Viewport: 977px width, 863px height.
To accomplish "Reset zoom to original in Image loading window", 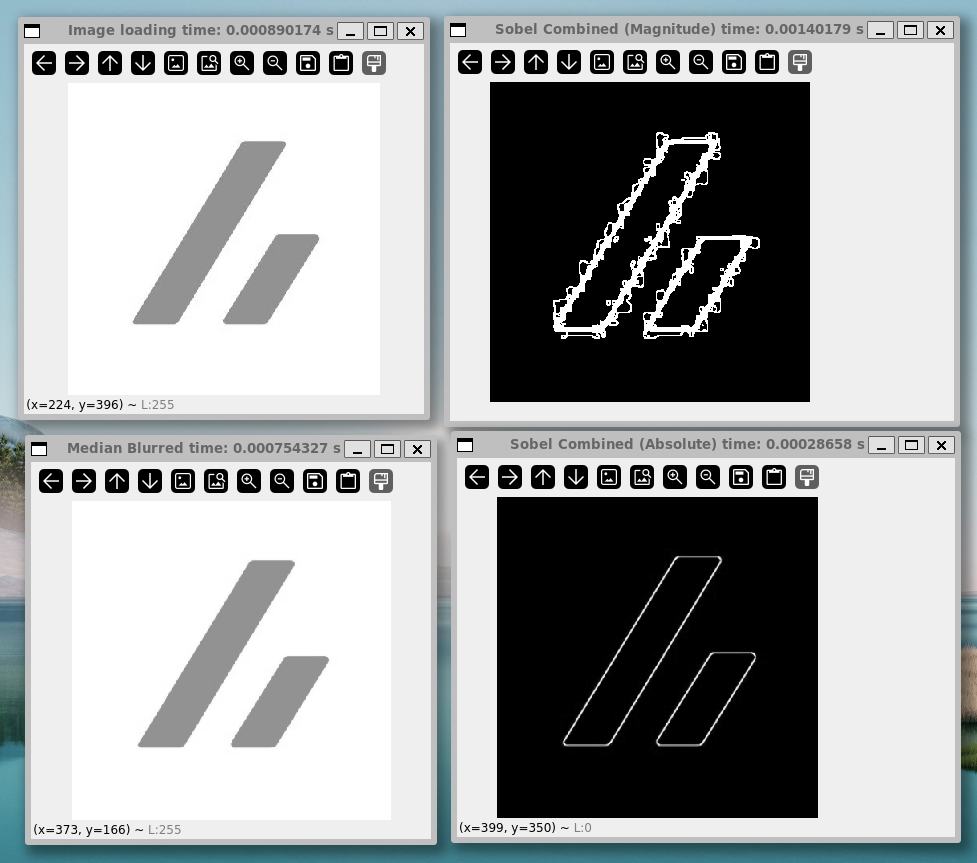I will pyautogui.click(x=176, y=63).
